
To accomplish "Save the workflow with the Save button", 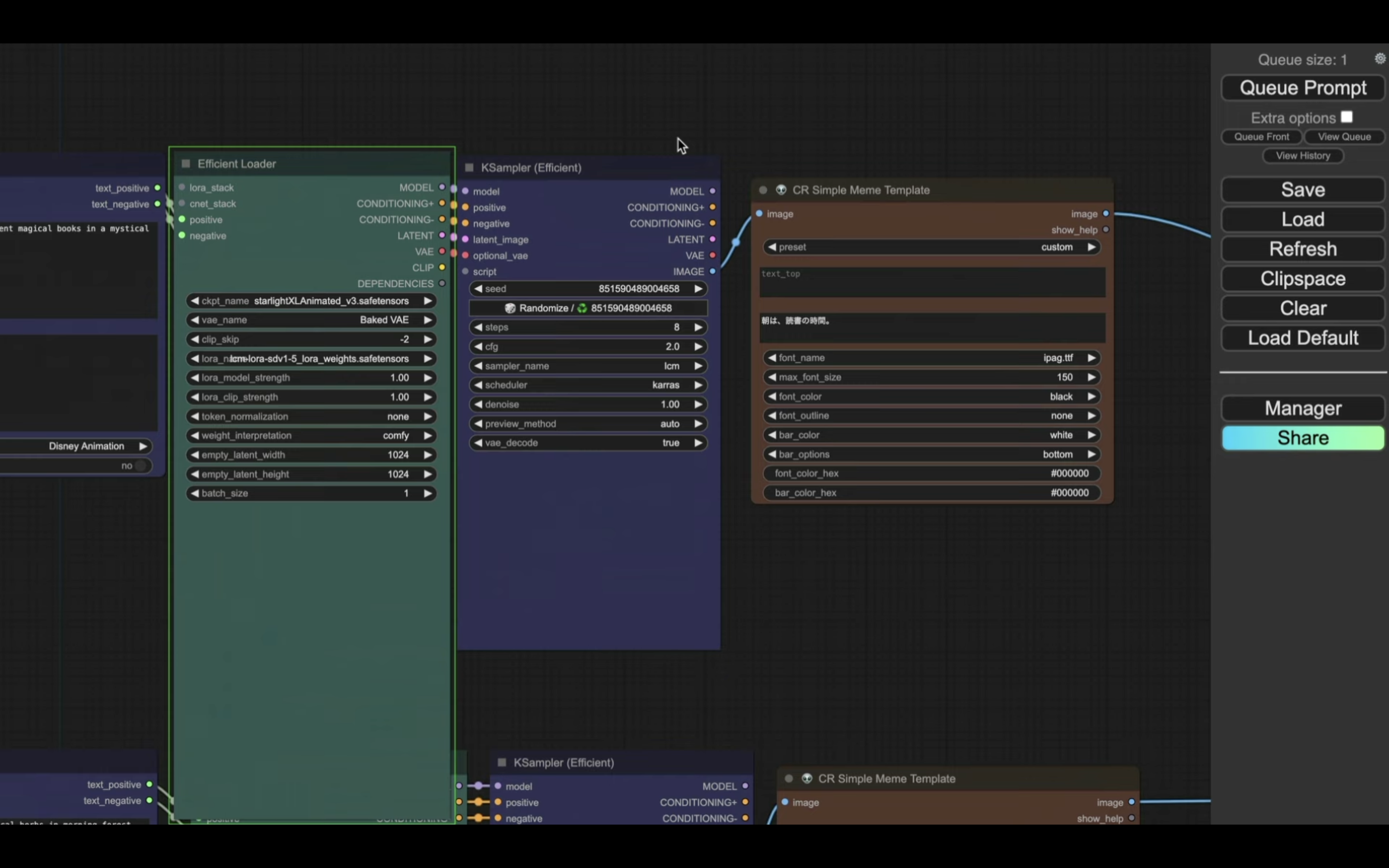I will [1303, 190].
